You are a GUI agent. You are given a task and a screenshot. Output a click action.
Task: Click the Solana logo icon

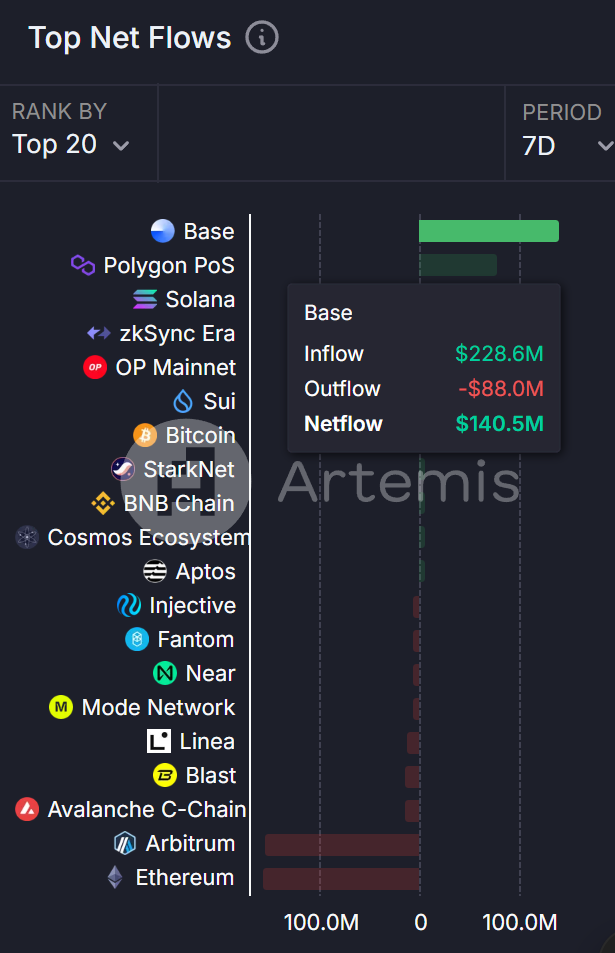[x=145, y=299]
